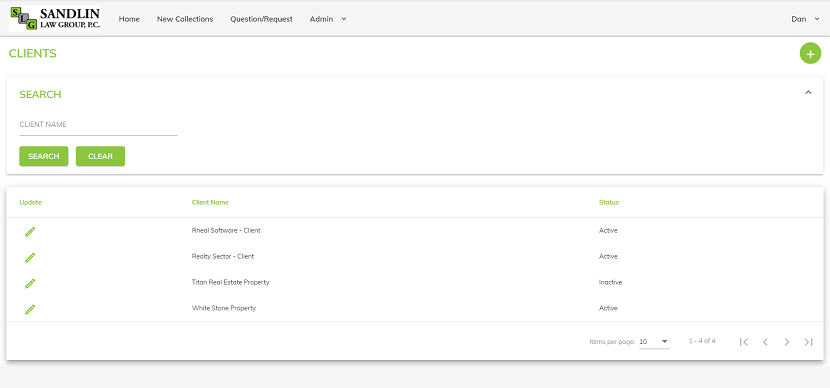The height and width of the screenshot is (388, 830).
Task: Click the green Search button
Action: click(x=44, y=156)
